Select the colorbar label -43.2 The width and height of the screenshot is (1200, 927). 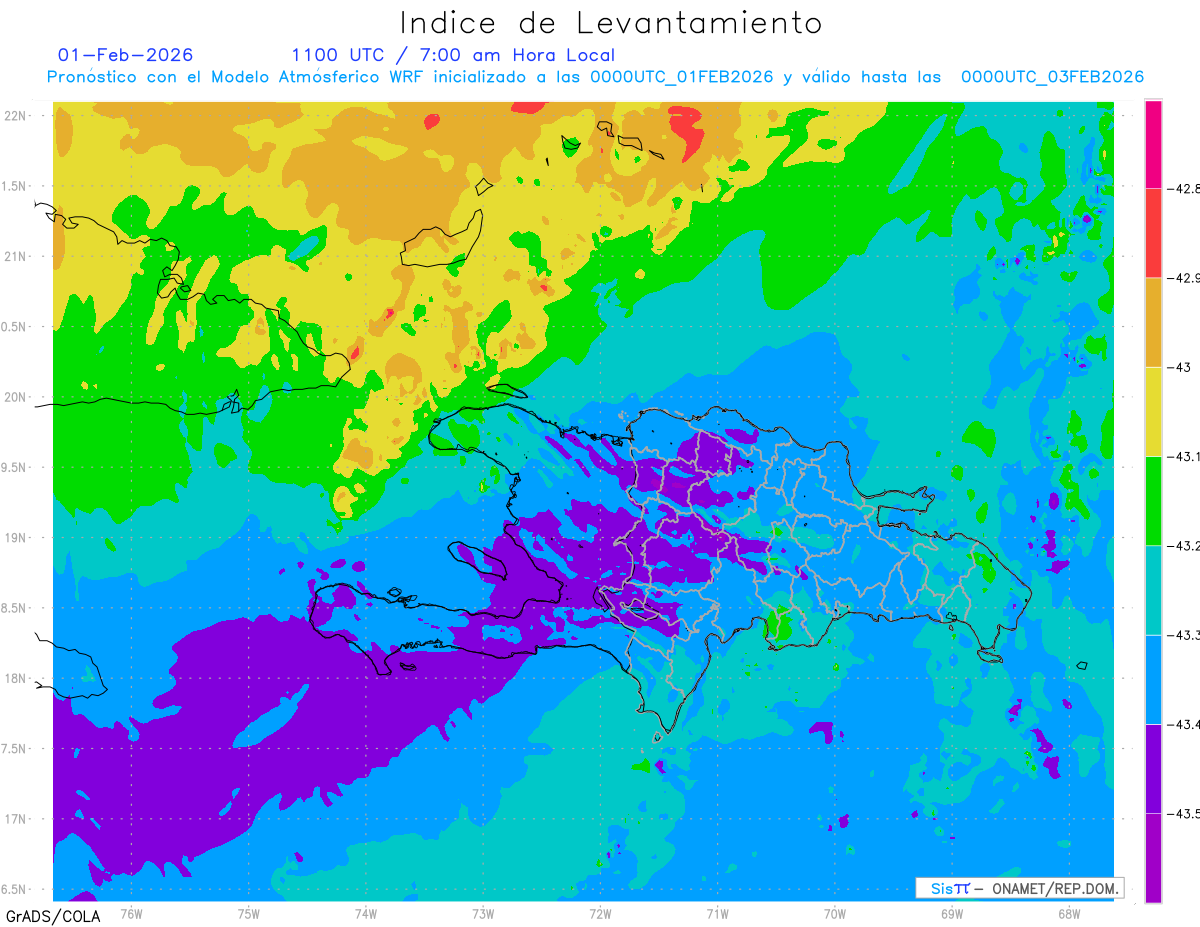(1183, 545)
